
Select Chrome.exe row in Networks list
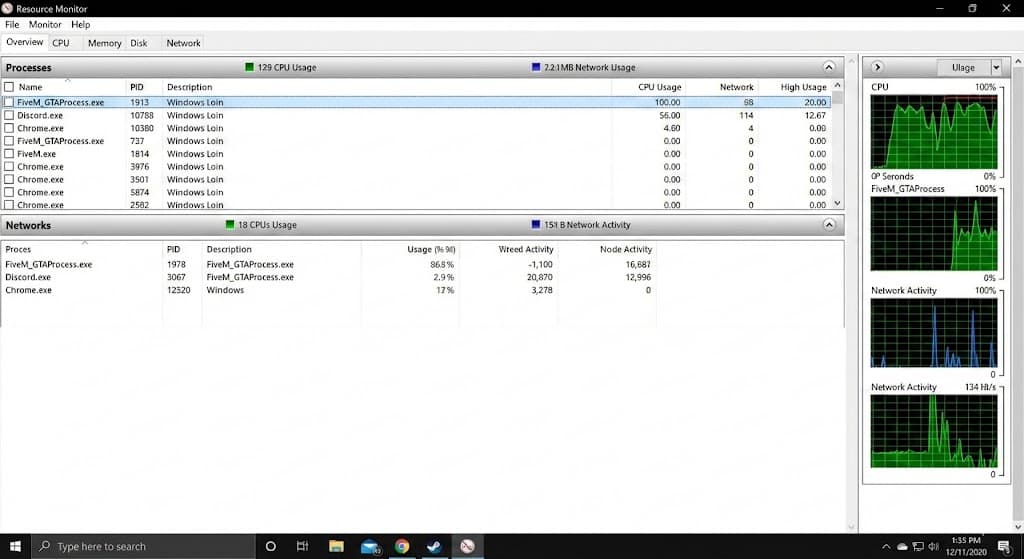click(328, 290)
